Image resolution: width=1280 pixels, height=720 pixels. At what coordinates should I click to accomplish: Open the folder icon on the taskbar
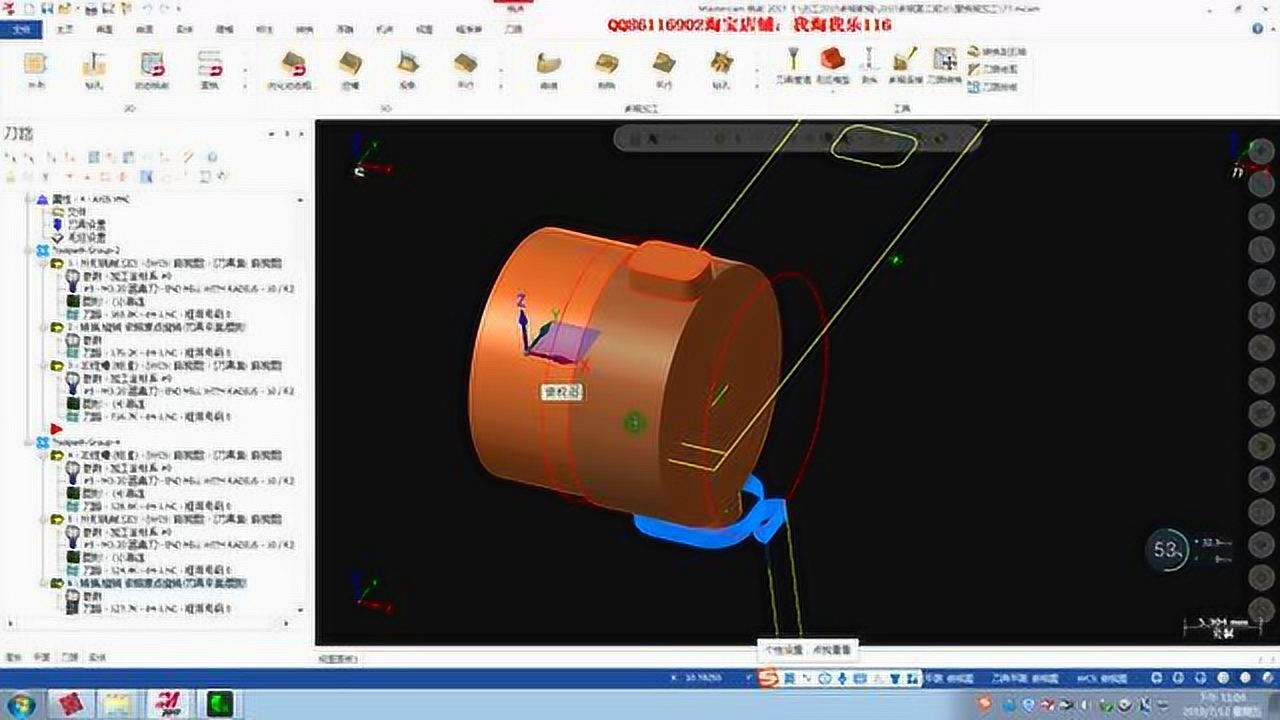pyautogui.click(x=118, y=704)
